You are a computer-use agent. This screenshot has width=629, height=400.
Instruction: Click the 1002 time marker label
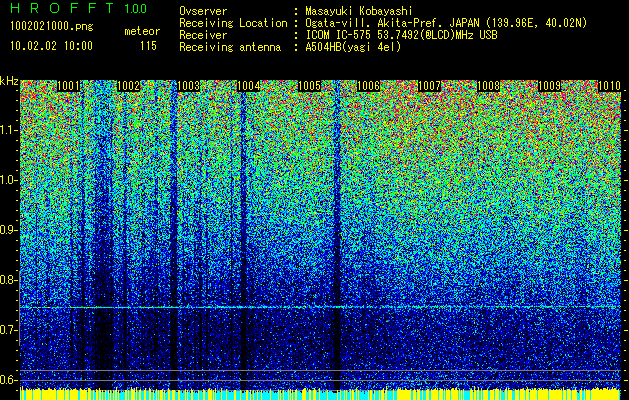128,86
